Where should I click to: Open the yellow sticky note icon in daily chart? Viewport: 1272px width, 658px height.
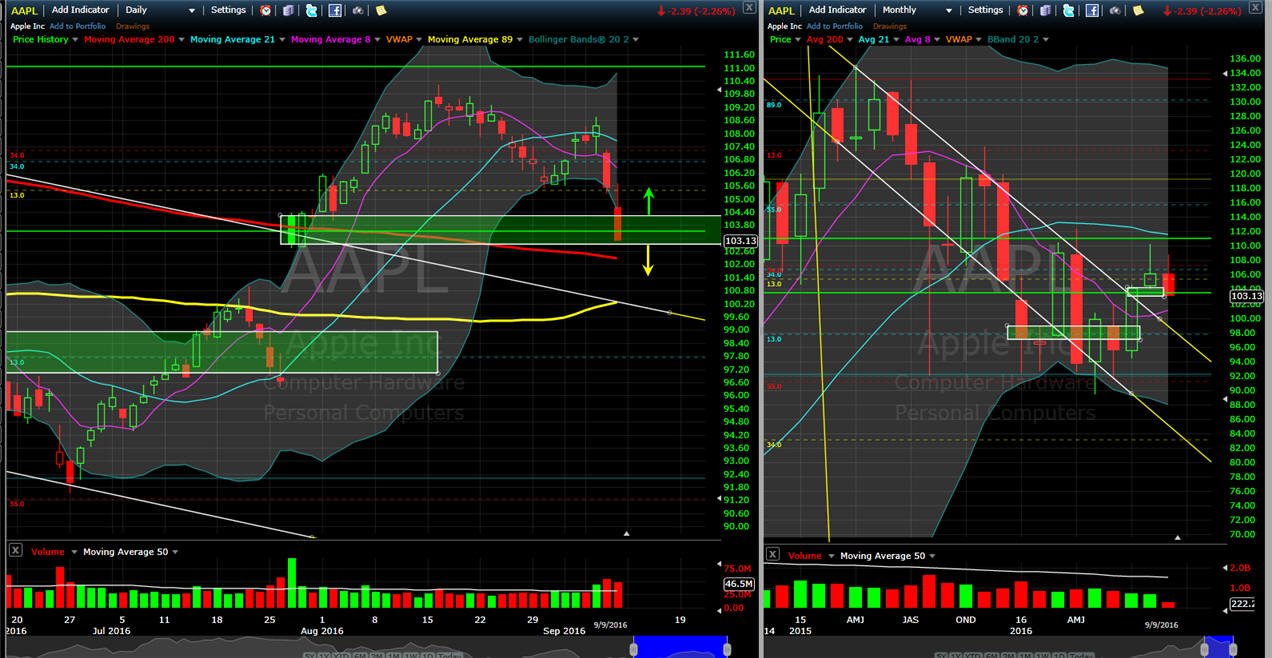click(x=381, y=10)
